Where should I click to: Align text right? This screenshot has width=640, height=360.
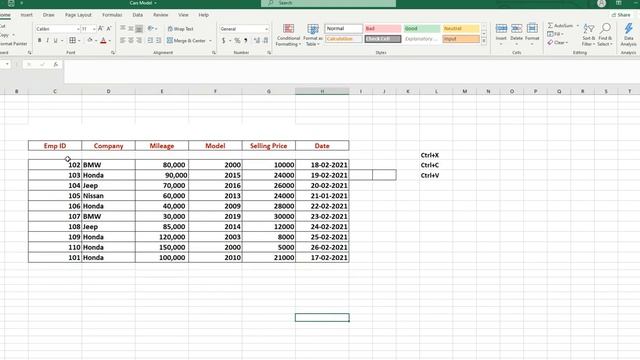[139, 40]
